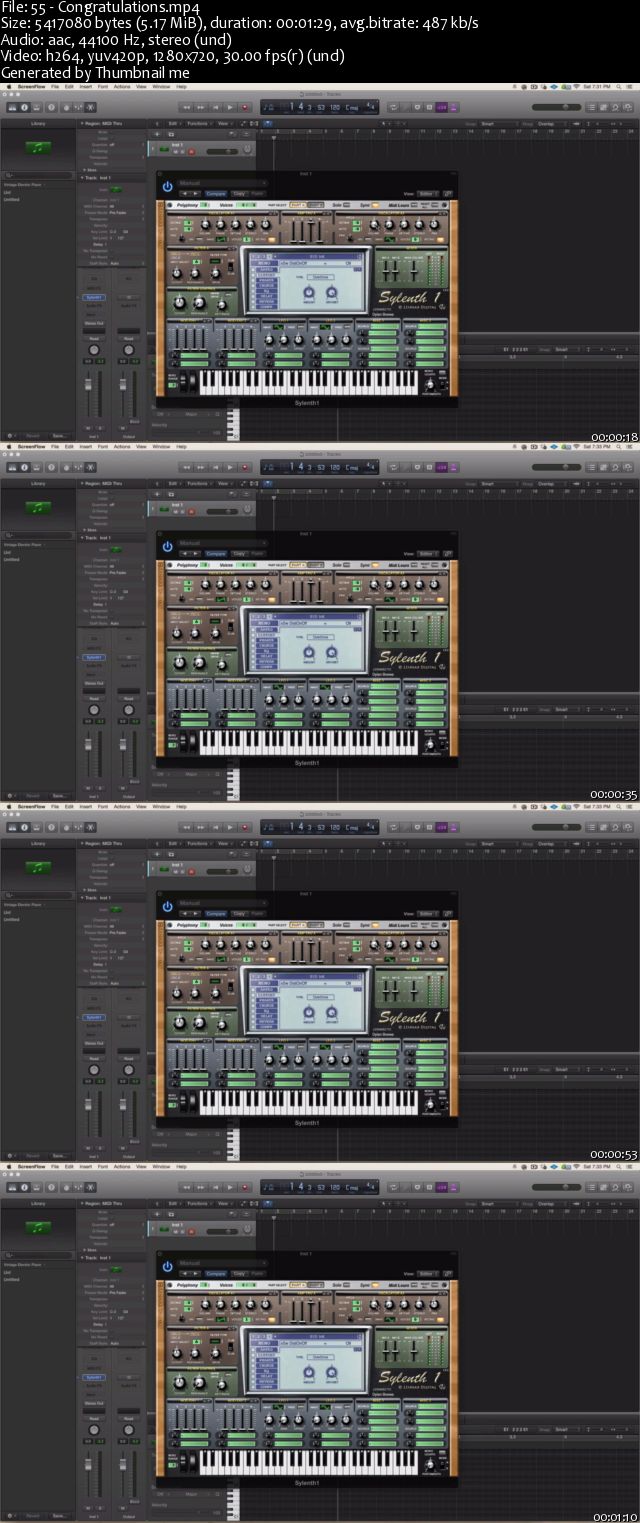Click the plugin power button in the 00:00:18 frame
This screenshot has width=640, height=1523.
(167, 186)
